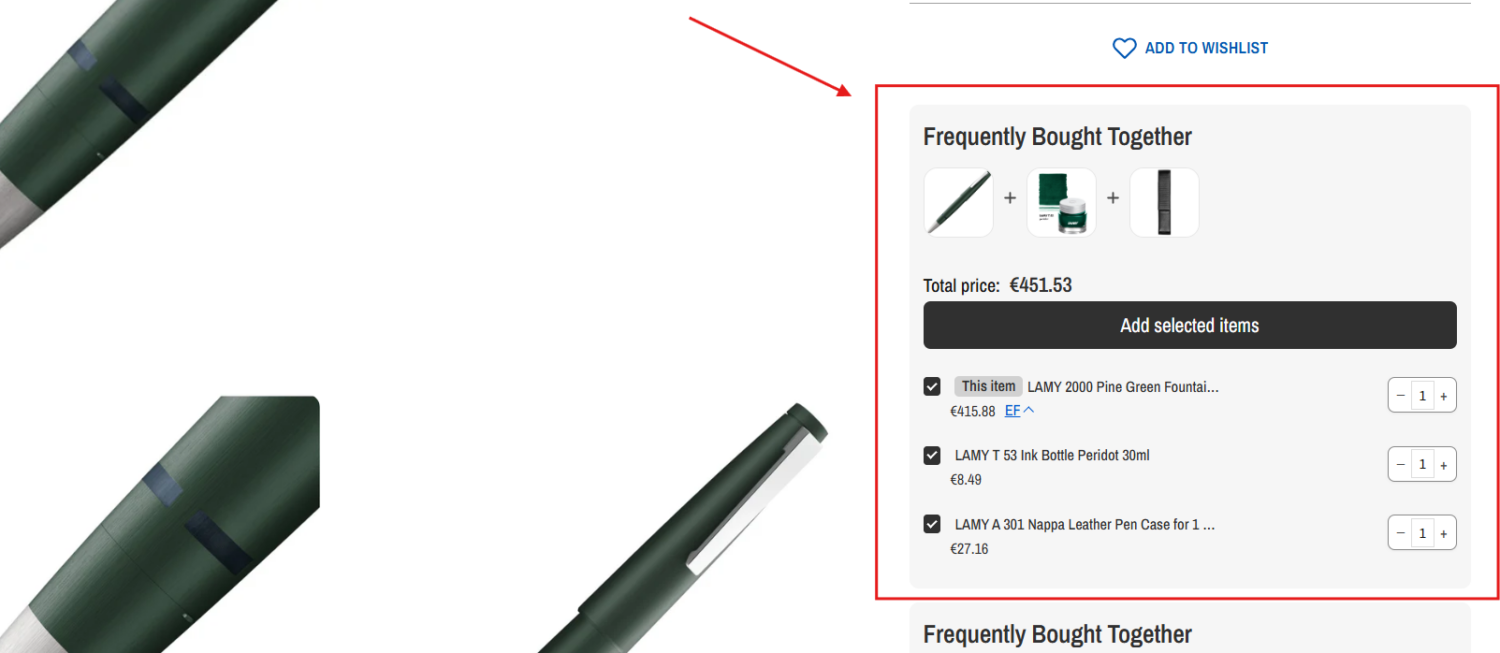Decrease quantity of Nappa leather pen case

[1401, 533]
